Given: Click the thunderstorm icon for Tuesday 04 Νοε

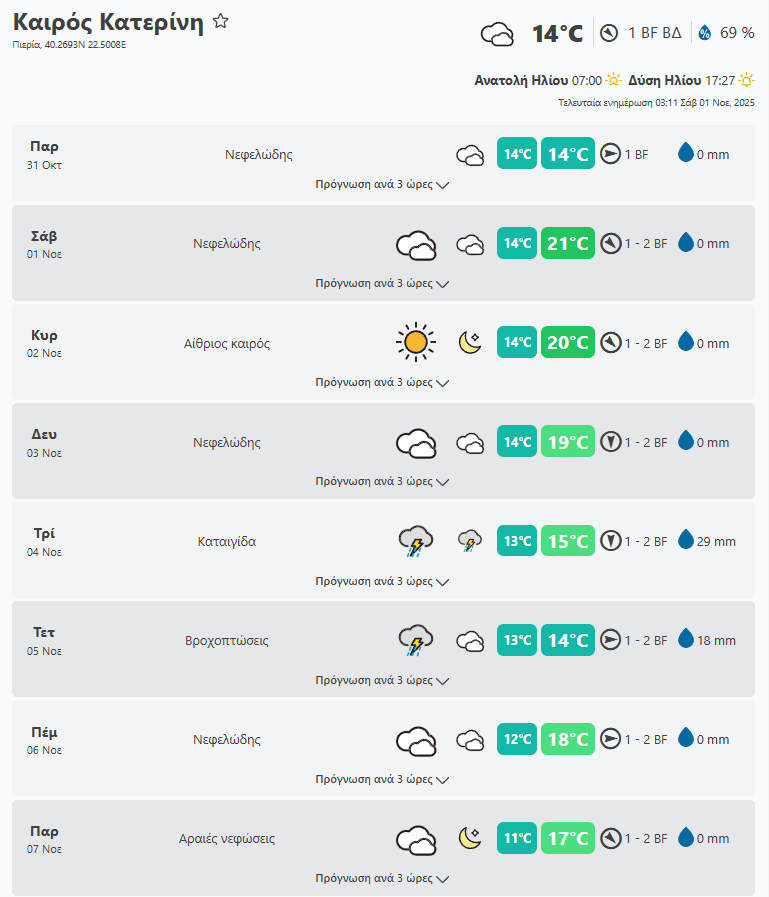Looking at the screenshot, I should [415, 541].
